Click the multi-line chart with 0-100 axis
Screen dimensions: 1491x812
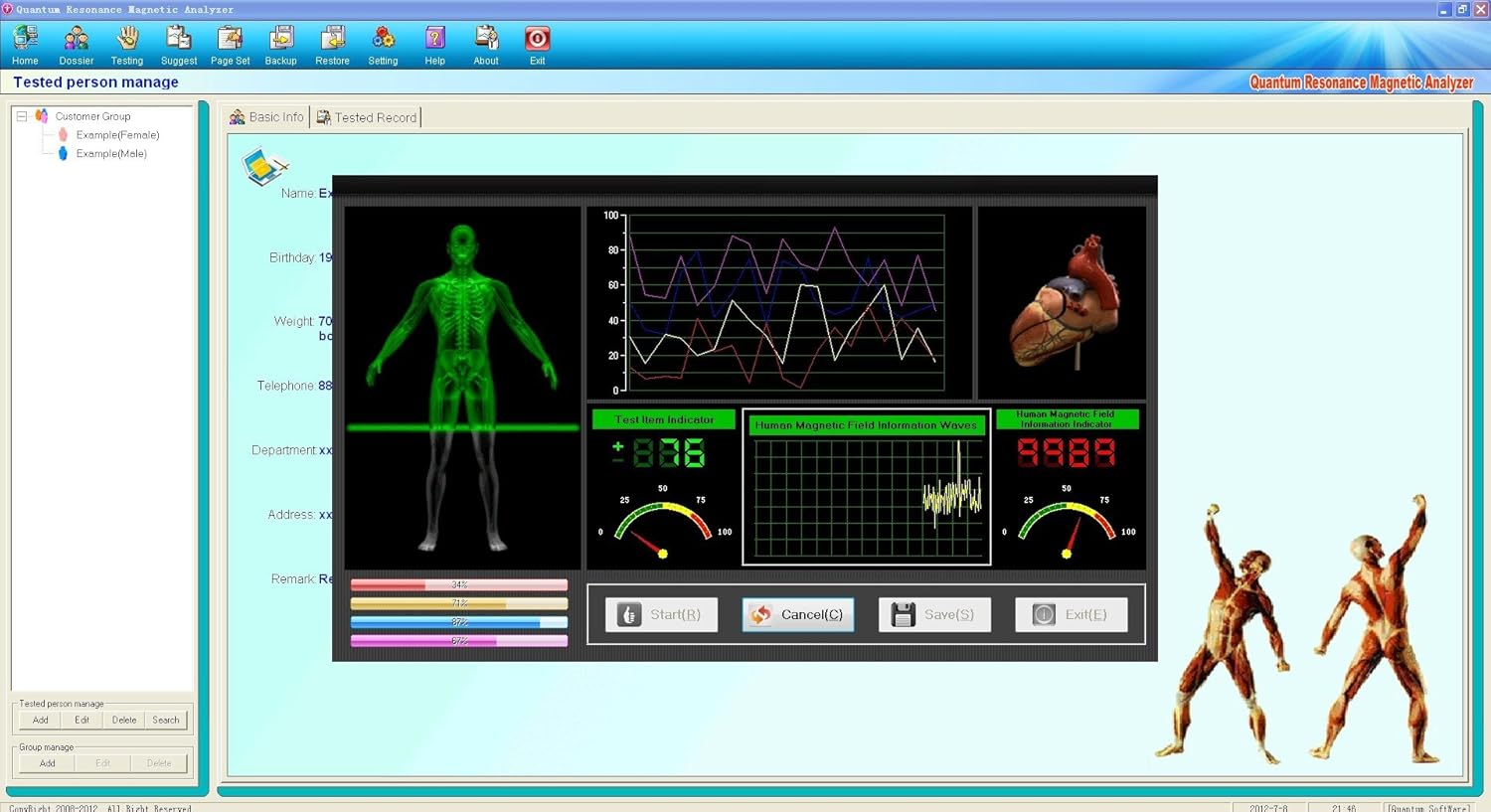(780, 303)
